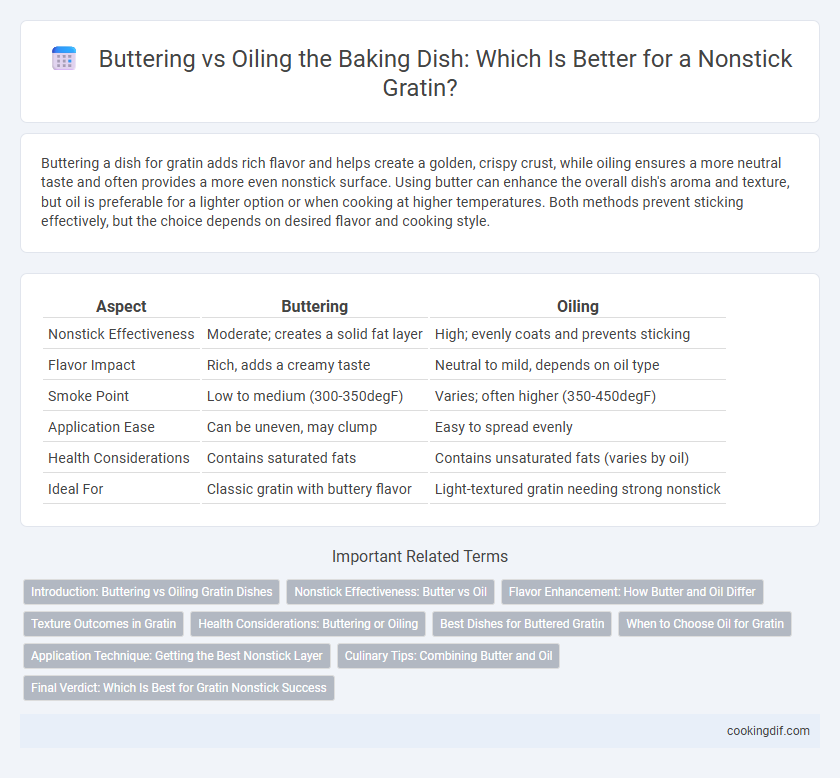Click the Texture Outcomes in Gratin tag
Image resolution: width=840 pixels, height=778 pixels.
[103, 624]
